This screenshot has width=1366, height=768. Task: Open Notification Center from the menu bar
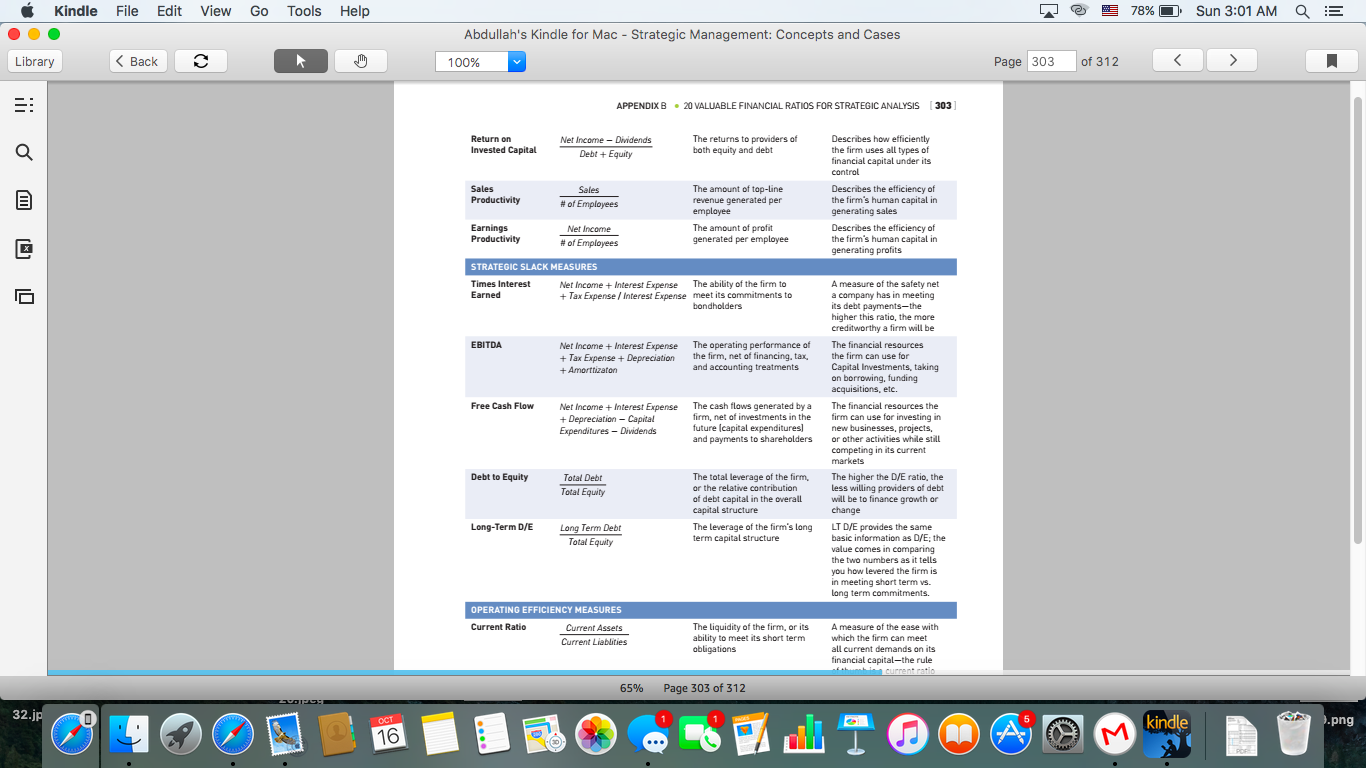pos(1333,11)
